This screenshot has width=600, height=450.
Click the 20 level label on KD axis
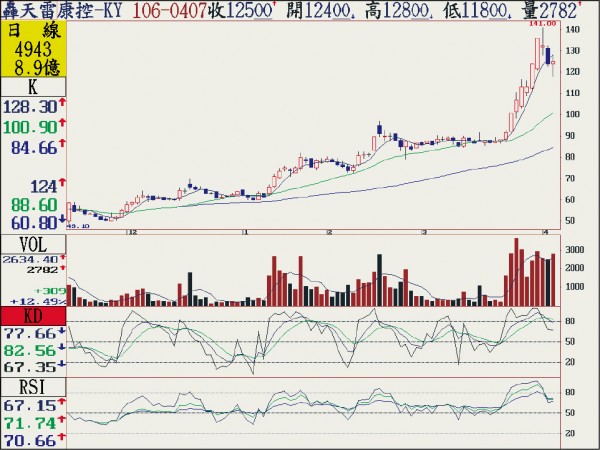pos(570,362)
